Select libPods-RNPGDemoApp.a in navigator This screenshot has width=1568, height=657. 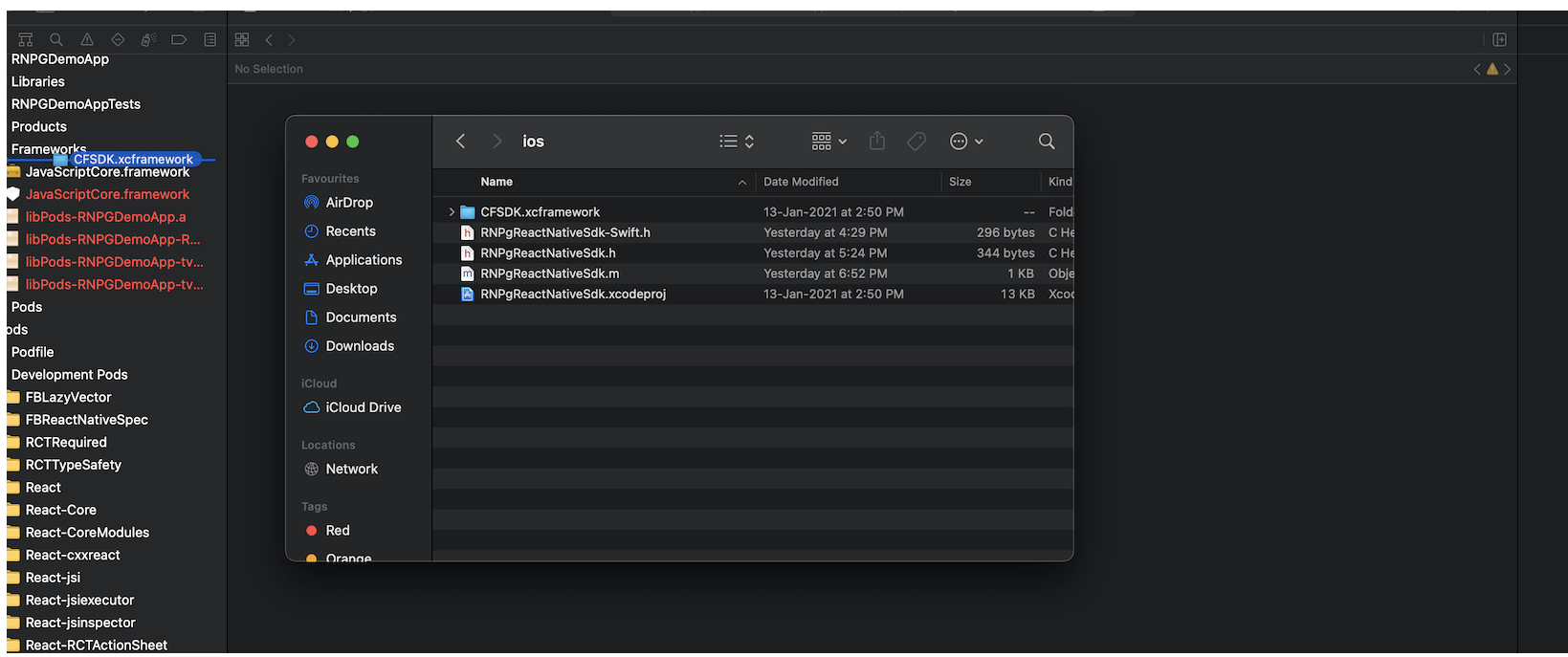click(105, 217)
